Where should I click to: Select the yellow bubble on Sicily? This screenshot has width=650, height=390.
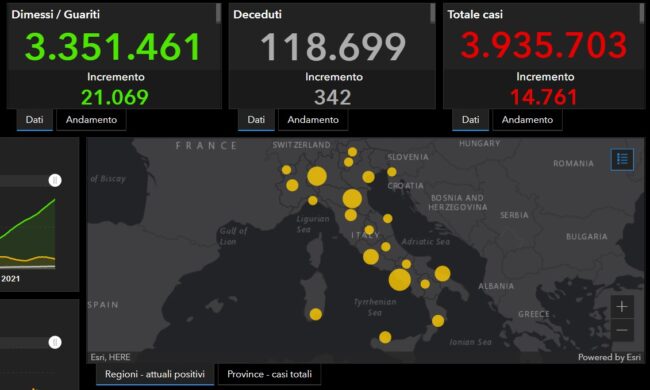[385, 337]
